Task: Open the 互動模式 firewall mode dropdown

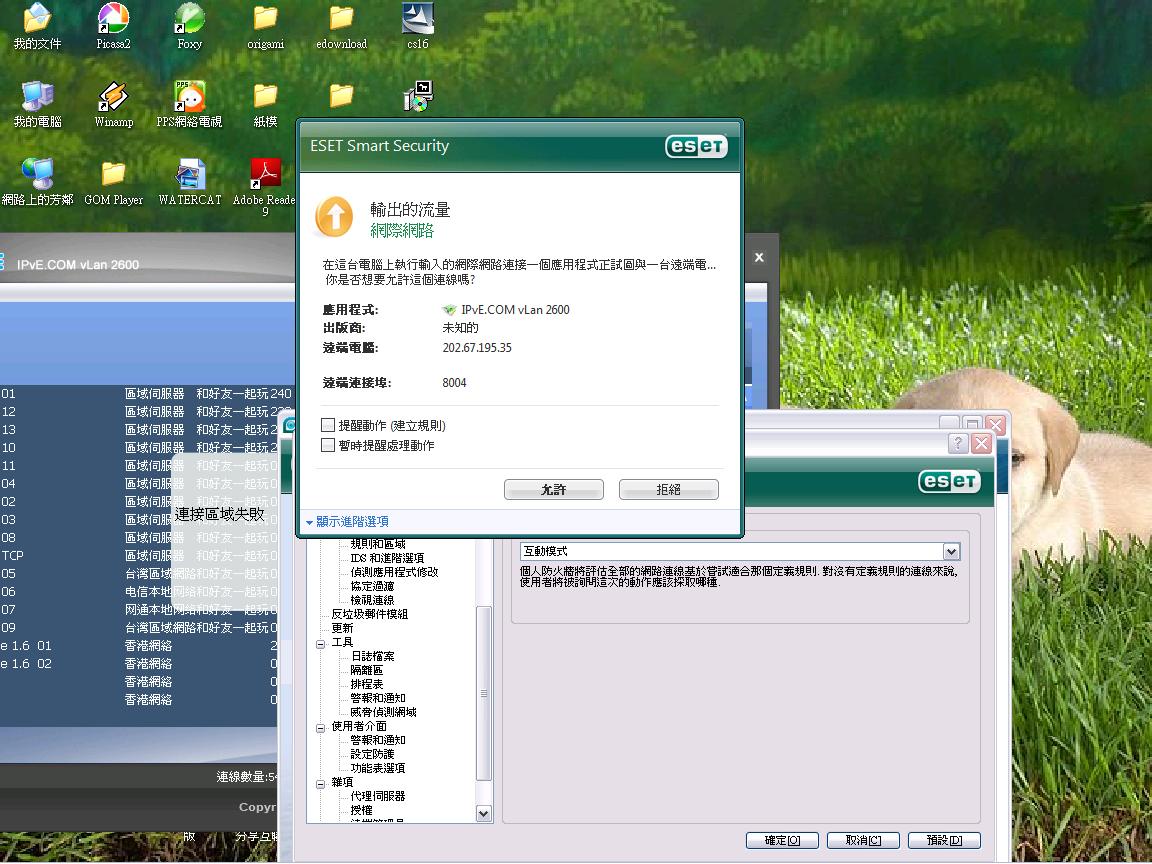Action: (x=951, y=551)
